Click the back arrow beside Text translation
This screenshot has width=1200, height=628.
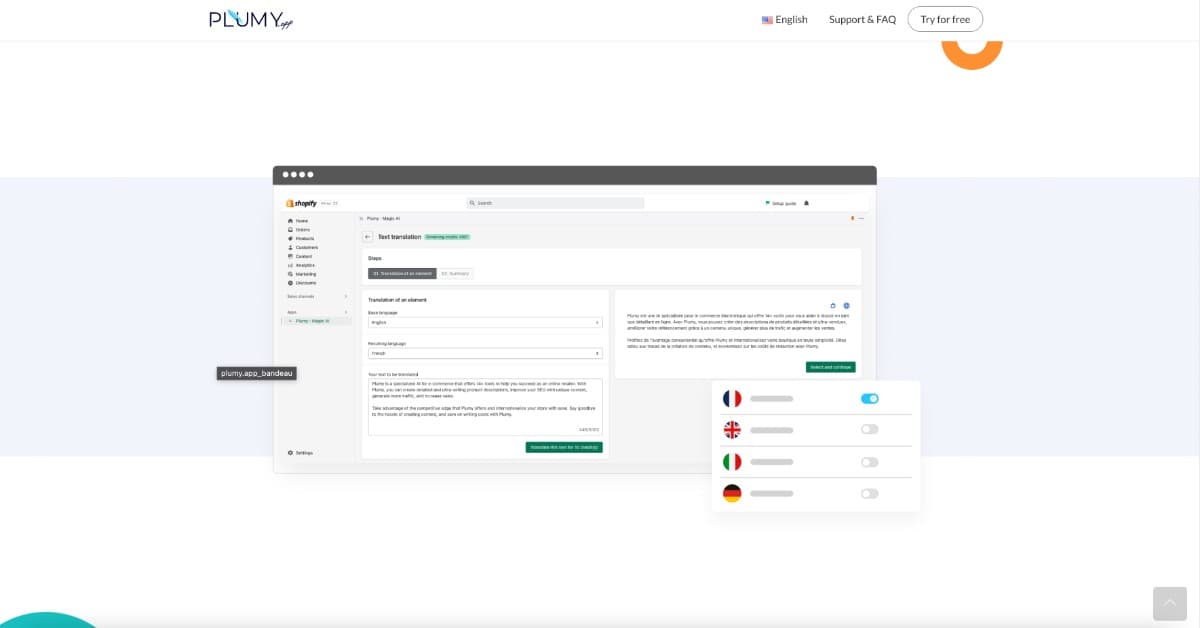tap(368, 237)
